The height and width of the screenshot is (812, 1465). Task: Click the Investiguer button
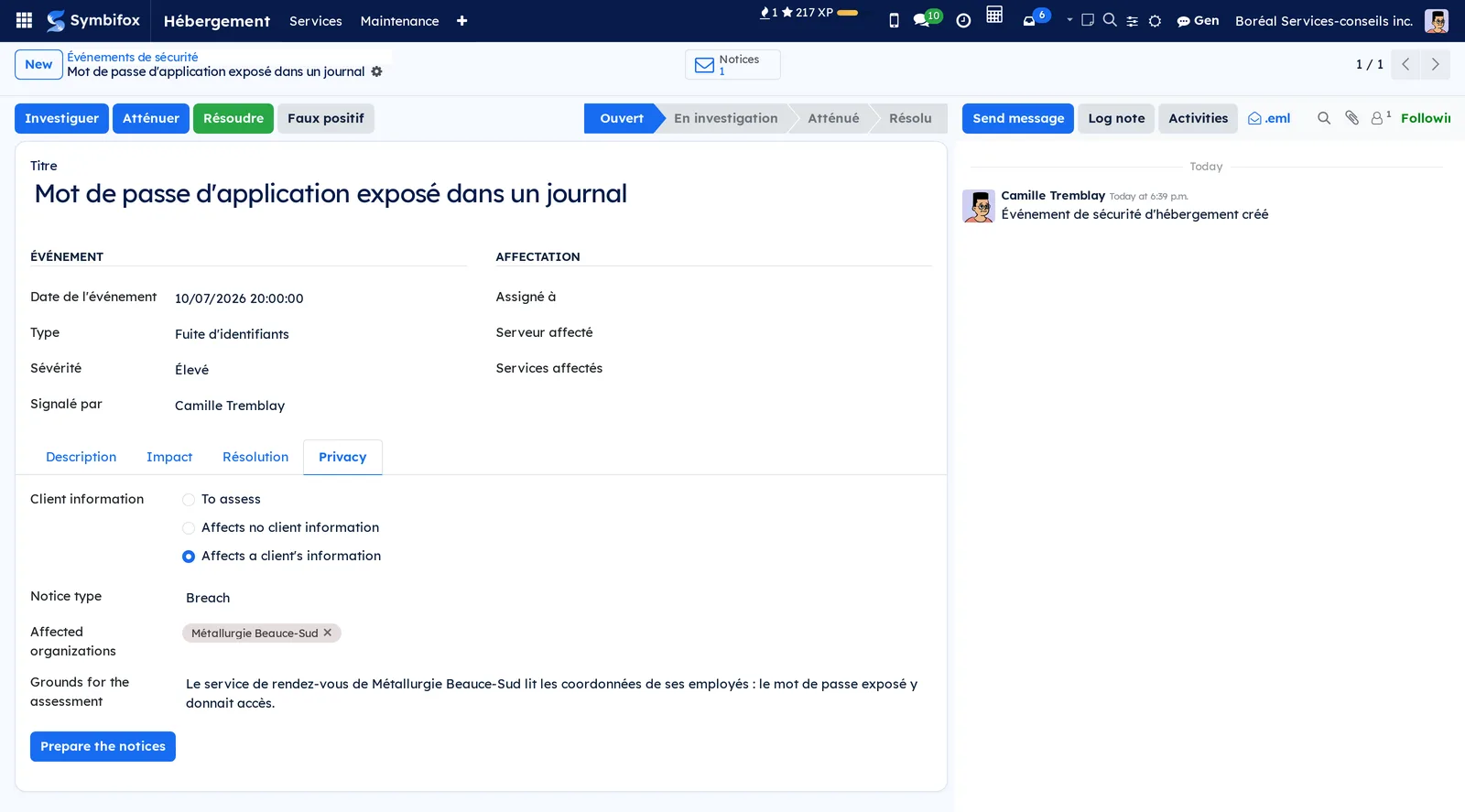[x=61, y=118]
